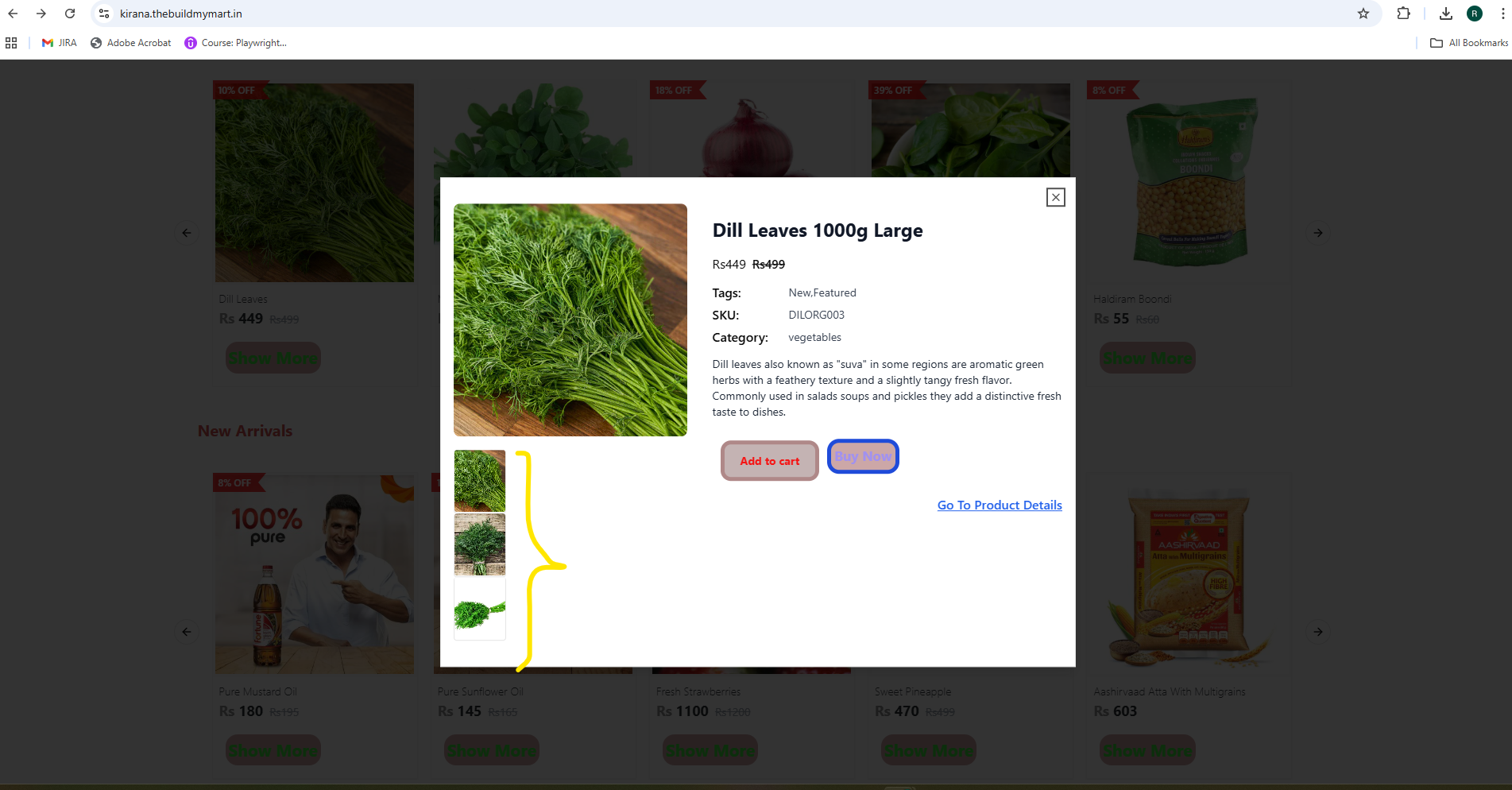Close the Dill Leaves product popup
The image size is (1512, 790).
(x=1055, y=197)
